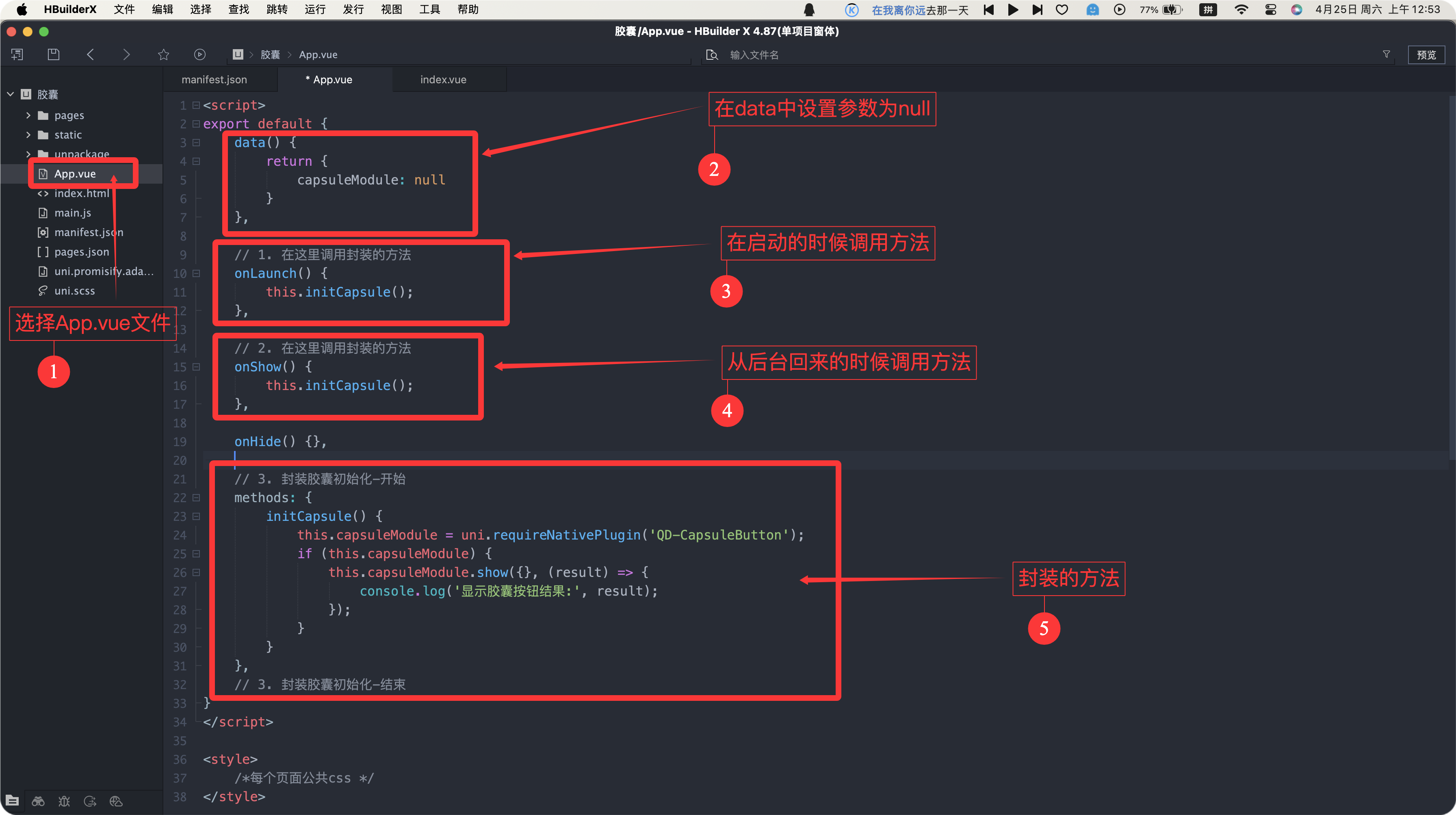This screenshot has height=815, width=1456.
Task: Open manifest.json in the file tree
Action: [89, 232]
